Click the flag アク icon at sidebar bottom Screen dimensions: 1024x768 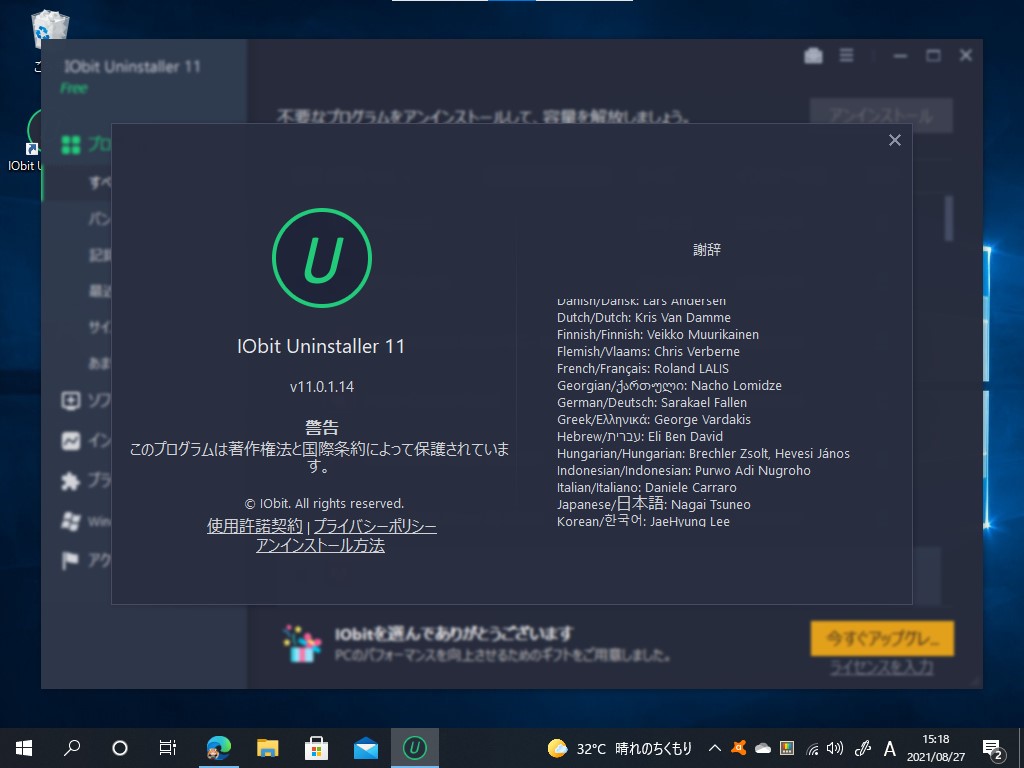pos(70,561)
